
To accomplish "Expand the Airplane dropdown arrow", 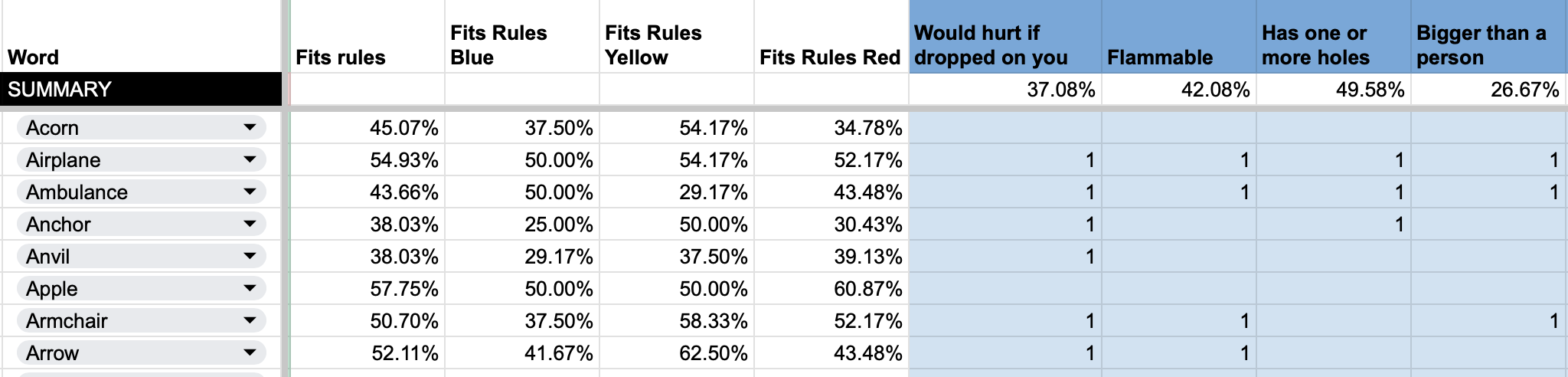I will pos(250,159).
